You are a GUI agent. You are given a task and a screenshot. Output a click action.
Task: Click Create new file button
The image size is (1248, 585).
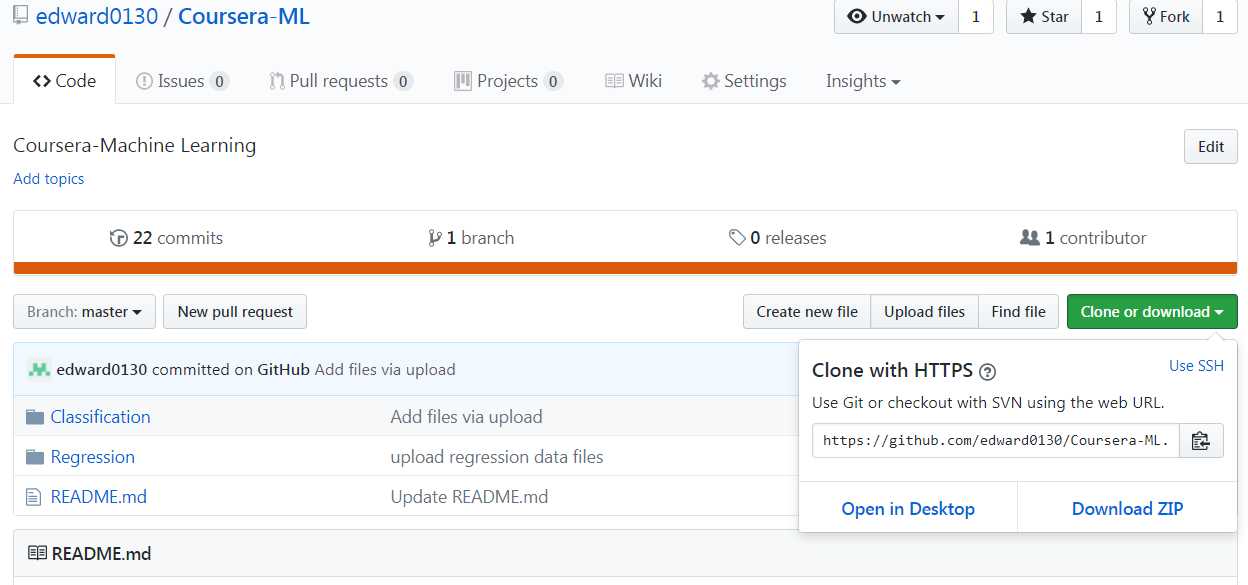pyautogui.click(x=807, y=312)
